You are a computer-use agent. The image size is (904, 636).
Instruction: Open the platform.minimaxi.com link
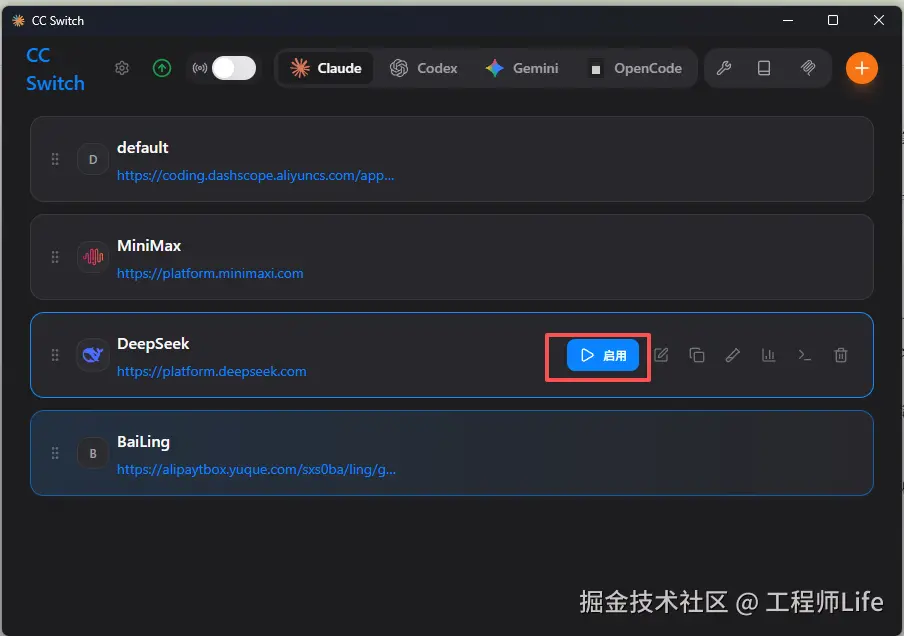coord(210,273)
